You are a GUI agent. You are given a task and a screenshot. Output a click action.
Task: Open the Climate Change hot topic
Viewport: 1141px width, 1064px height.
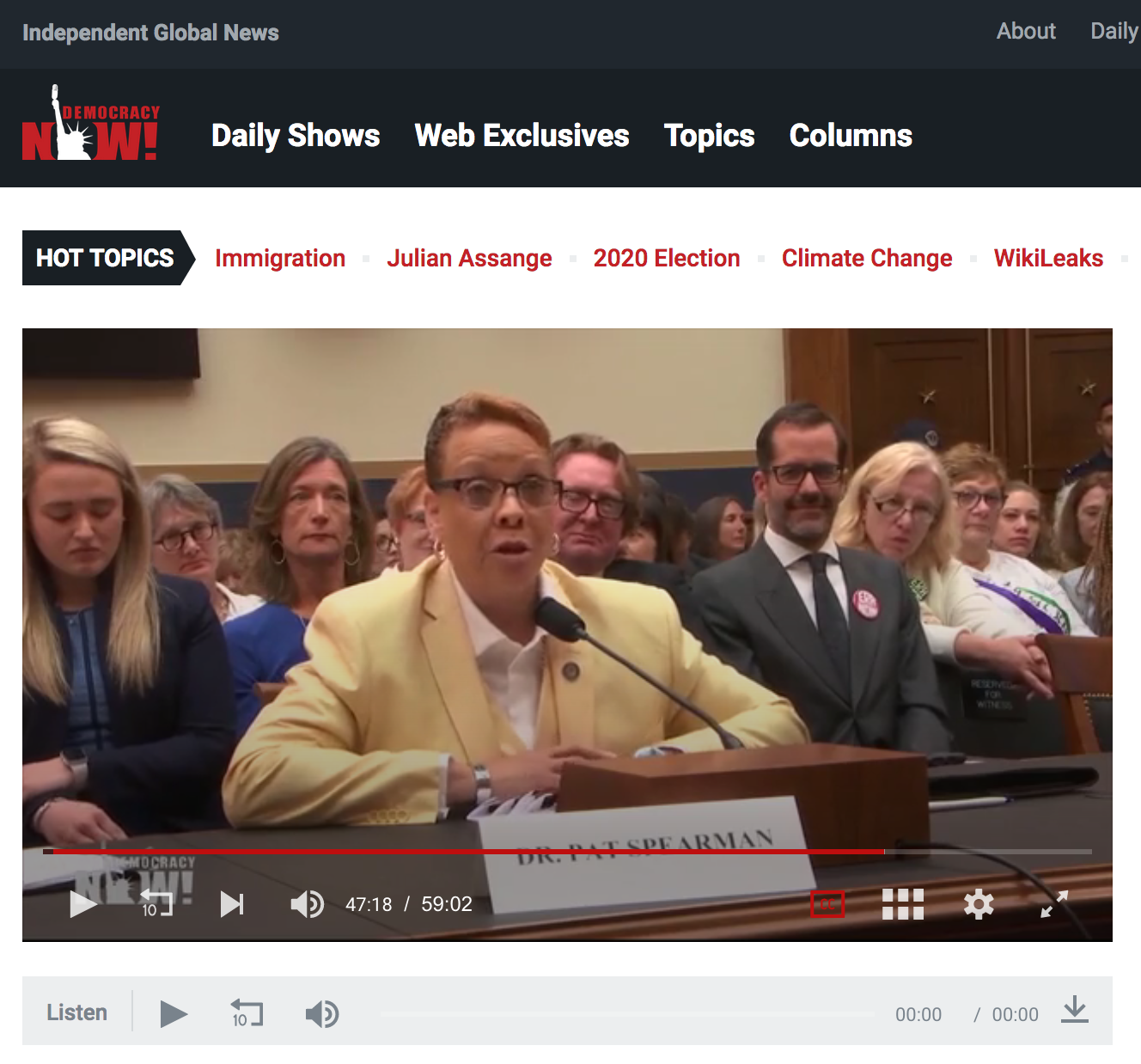(866, 259)
